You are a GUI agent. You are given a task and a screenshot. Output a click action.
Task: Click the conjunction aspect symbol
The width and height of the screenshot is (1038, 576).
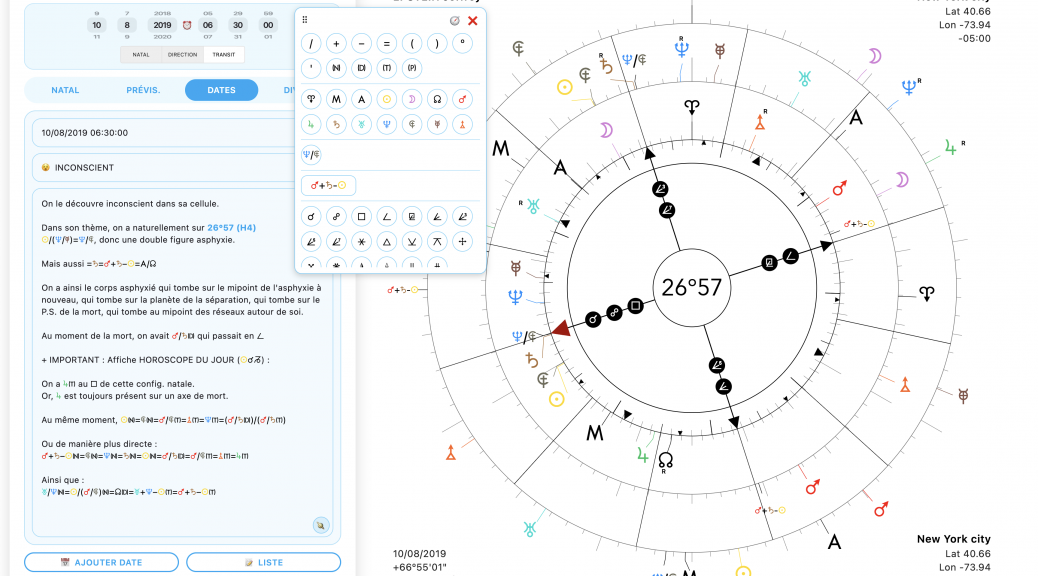[311, 215]
